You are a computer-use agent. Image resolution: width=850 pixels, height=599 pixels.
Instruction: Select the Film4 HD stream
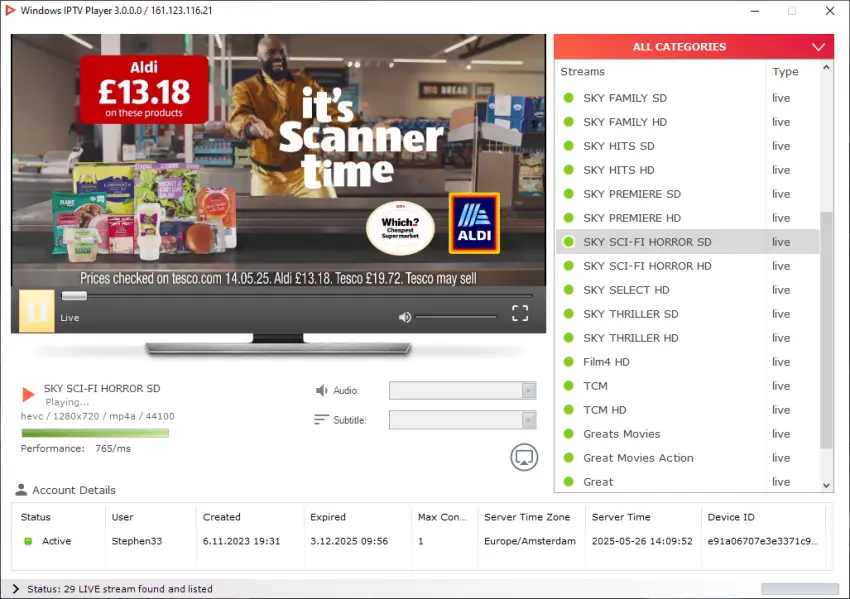pyautogui.click(x=687, y=362)
